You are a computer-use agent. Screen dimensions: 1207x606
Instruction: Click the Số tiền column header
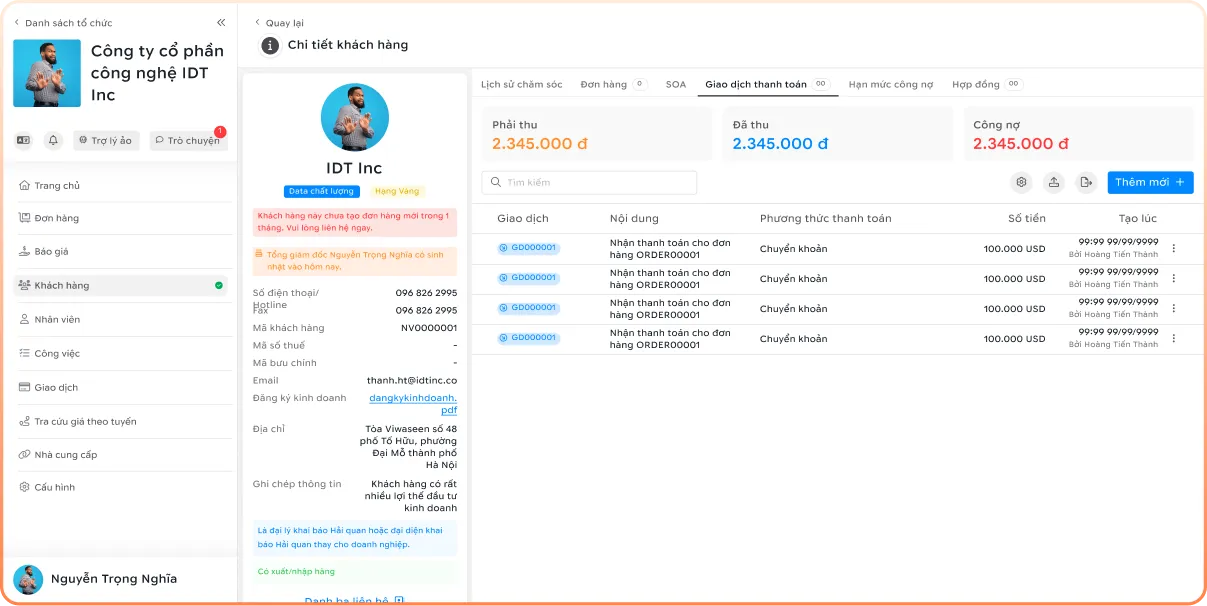(x=1027, y=219)
